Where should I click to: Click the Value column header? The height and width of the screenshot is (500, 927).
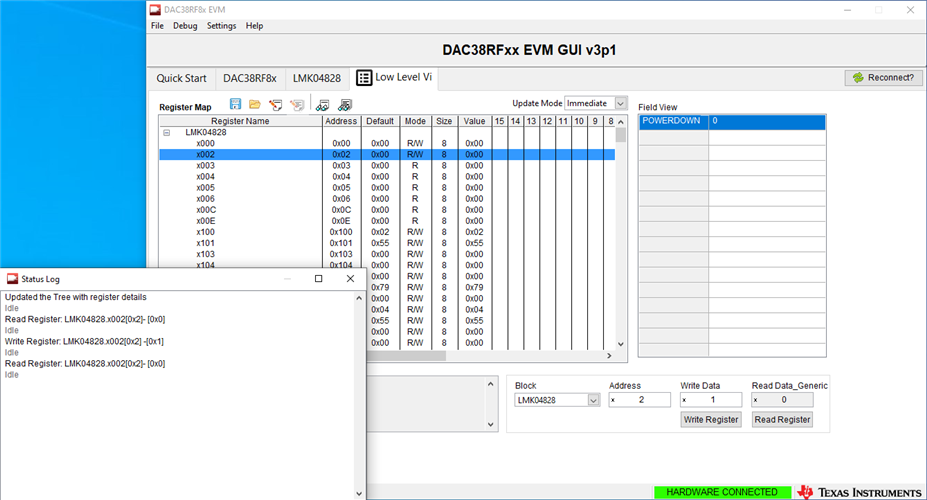(x=474, y=121)
